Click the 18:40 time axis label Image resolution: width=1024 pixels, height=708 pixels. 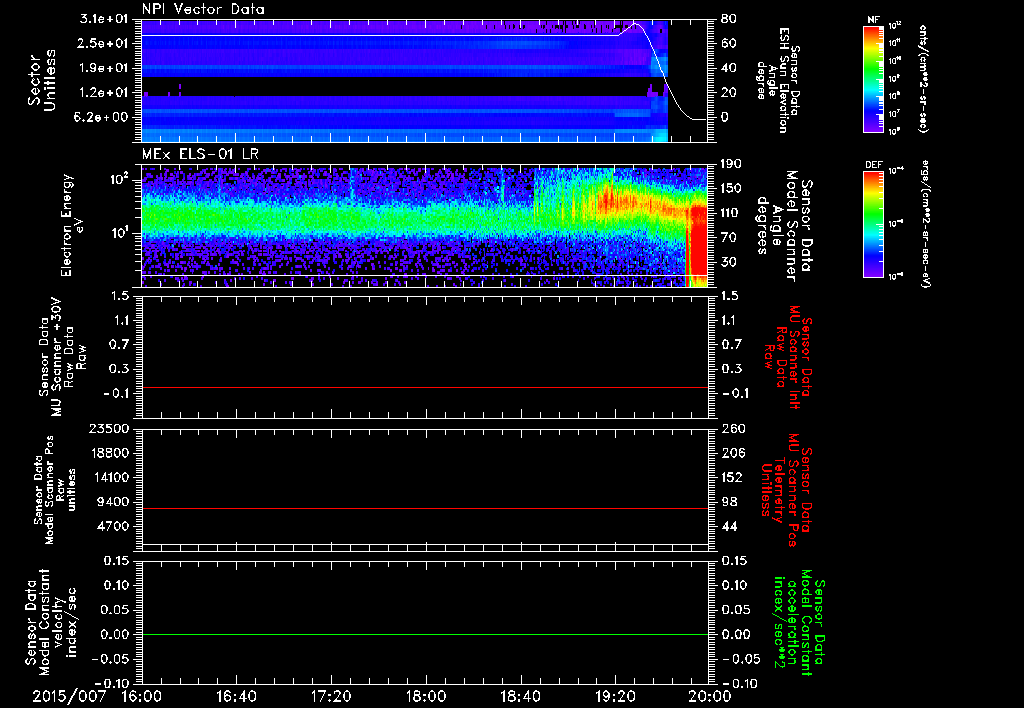pyautogui.click(x=520, y=696)
